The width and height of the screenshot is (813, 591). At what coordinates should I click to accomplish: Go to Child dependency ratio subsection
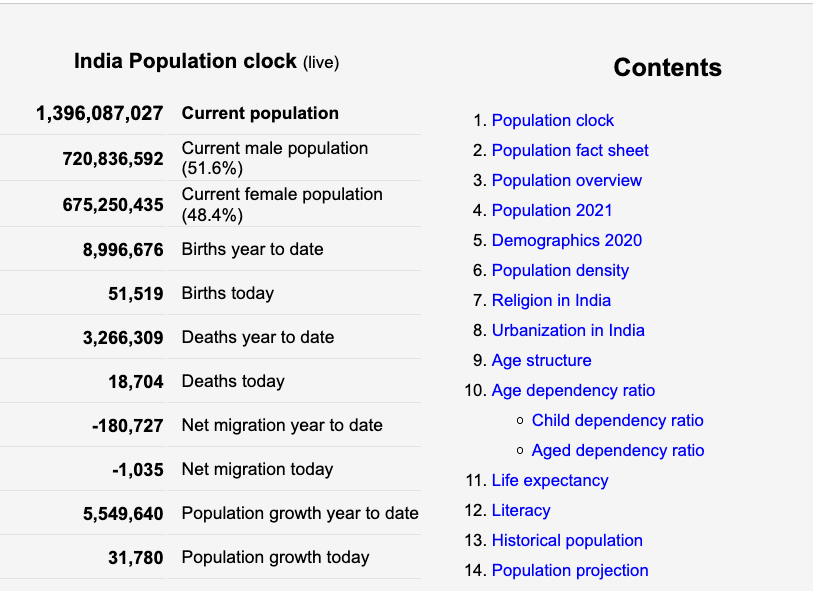[x=617, y=421]
